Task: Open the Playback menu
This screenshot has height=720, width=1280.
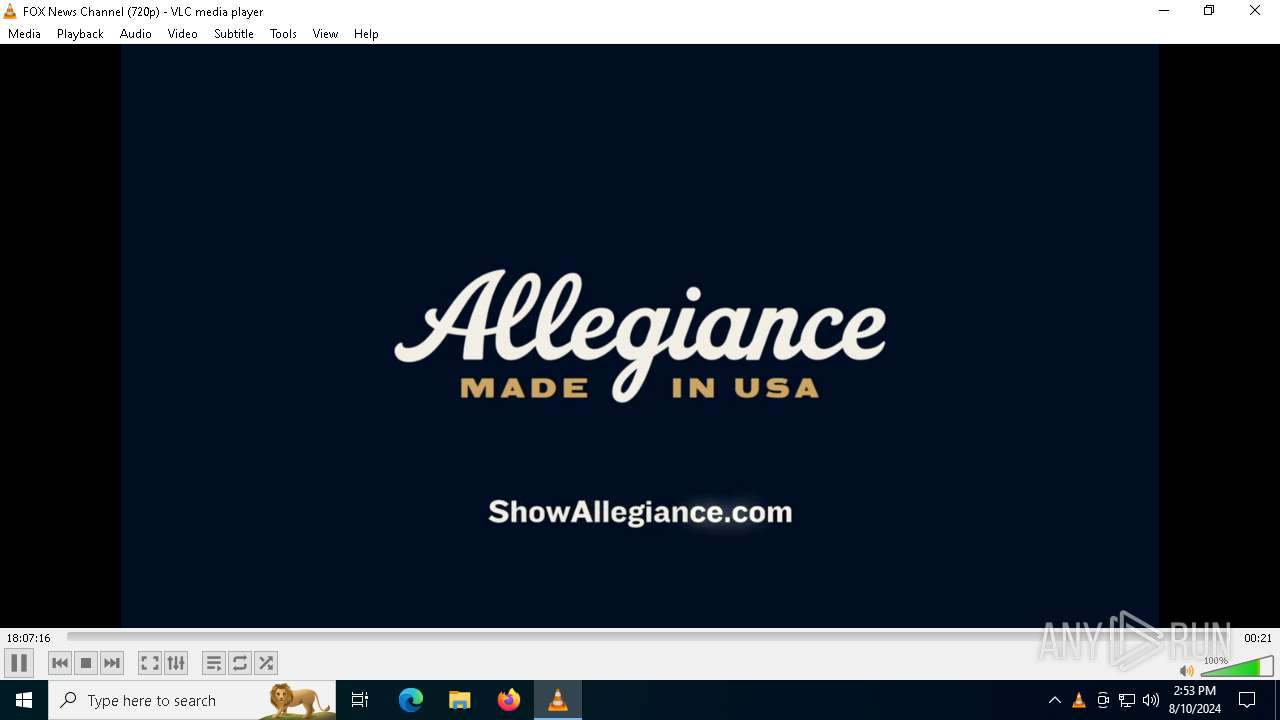Action: 80,34
